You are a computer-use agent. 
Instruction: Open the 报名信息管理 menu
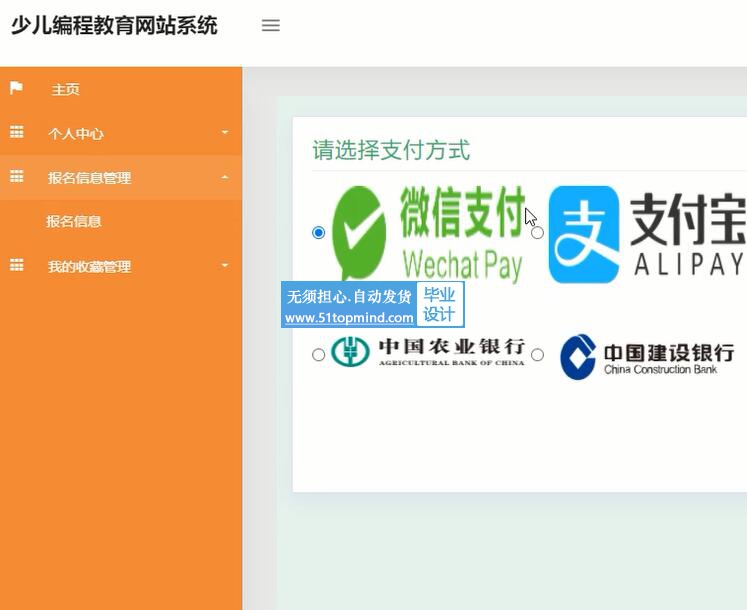(x=121, y=177)
